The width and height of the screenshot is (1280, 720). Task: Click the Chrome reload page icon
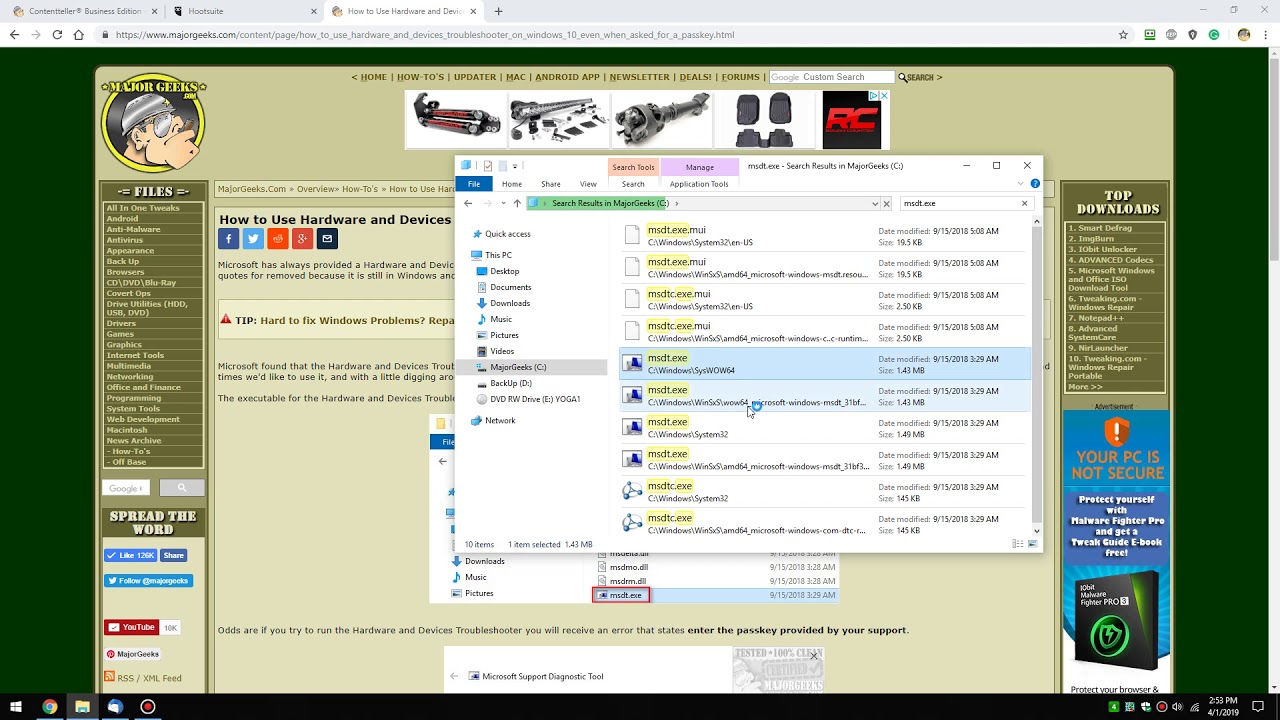(x=57, y=34)
